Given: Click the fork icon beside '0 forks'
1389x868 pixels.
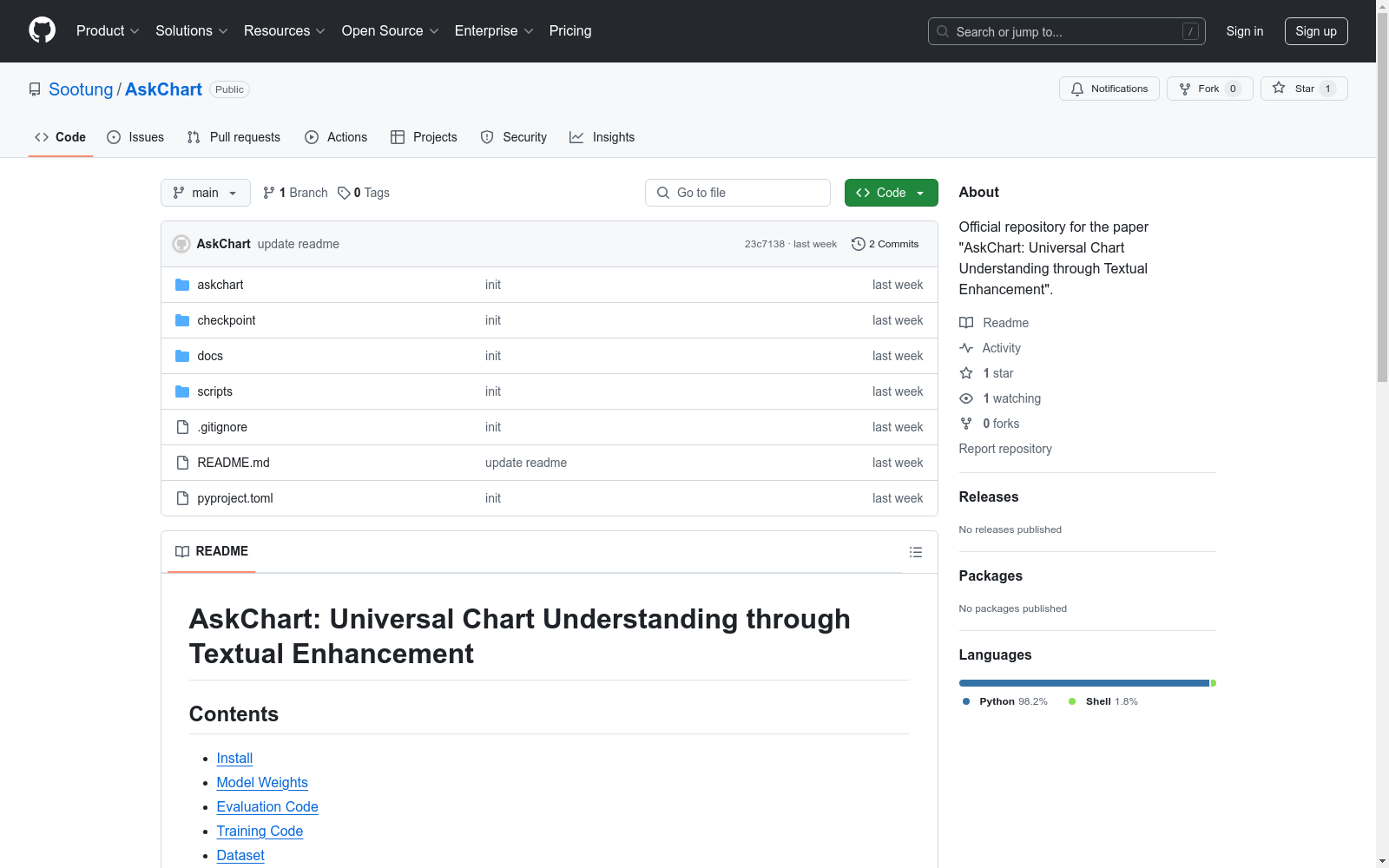Looking at the screenshot, I should (x=966, y=424).
